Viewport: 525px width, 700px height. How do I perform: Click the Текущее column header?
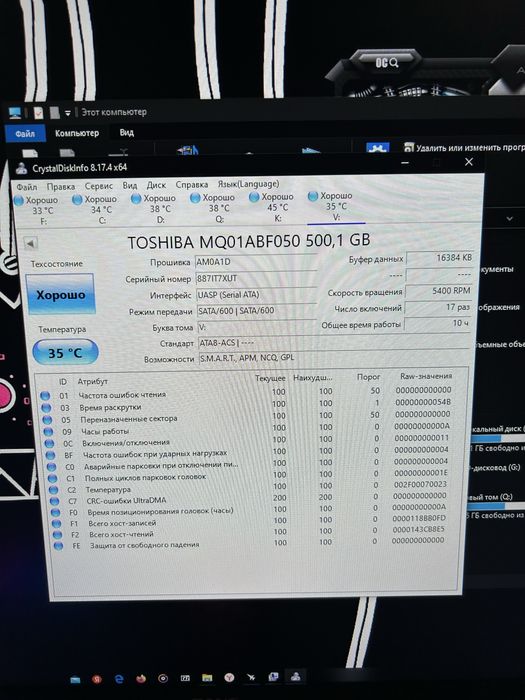[x=270, y=379]
